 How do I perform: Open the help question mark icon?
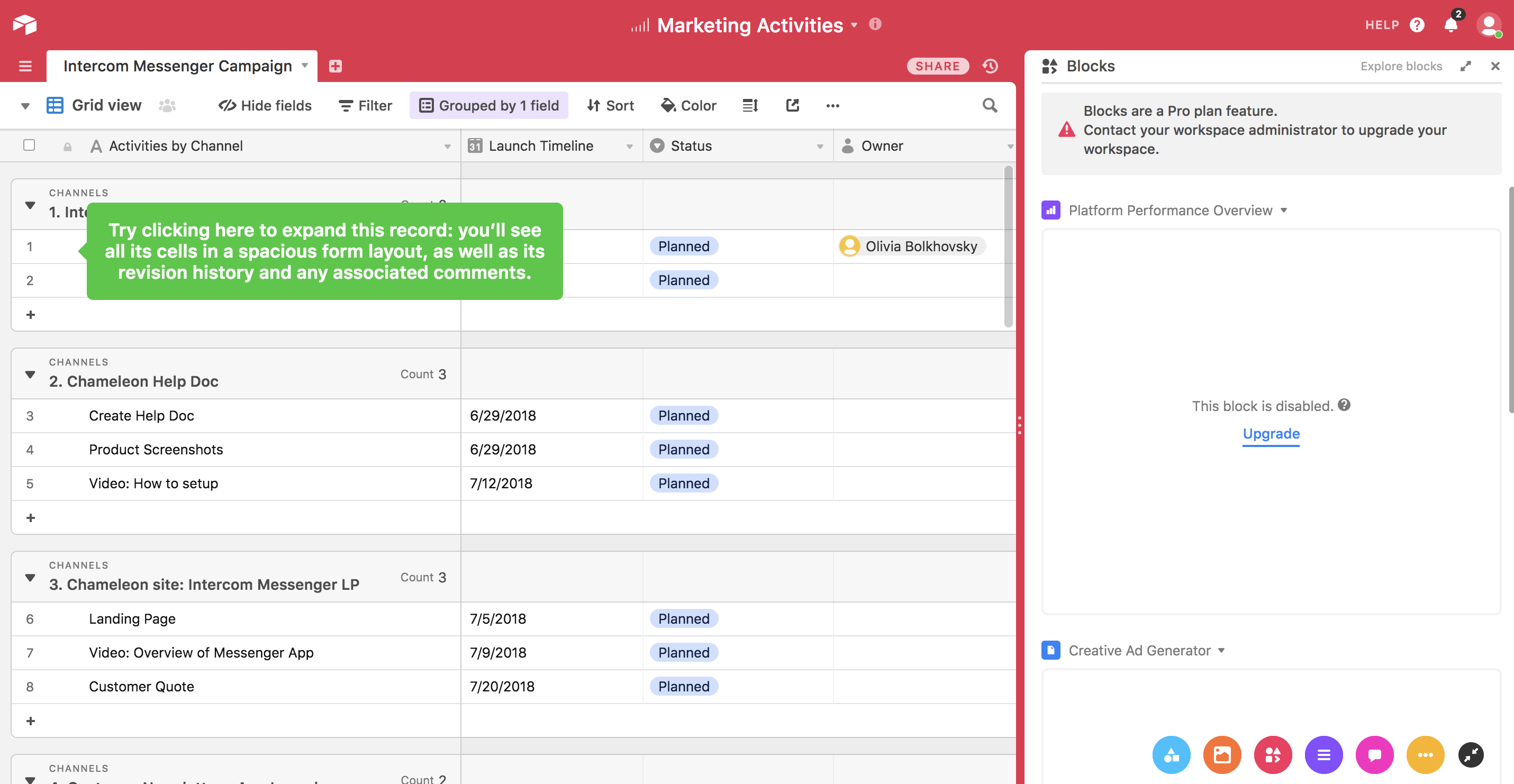[x=1417, y=25]
